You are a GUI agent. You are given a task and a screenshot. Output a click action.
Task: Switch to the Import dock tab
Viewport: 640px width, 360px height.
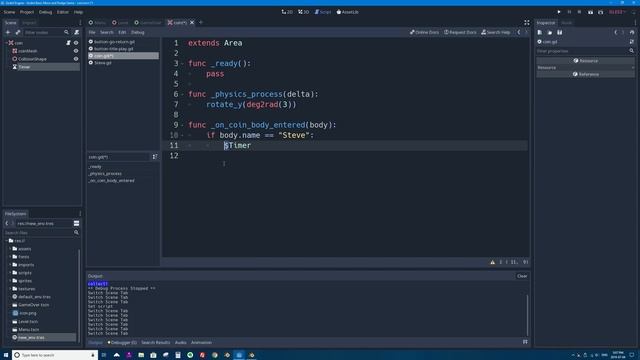click(29, 23)
